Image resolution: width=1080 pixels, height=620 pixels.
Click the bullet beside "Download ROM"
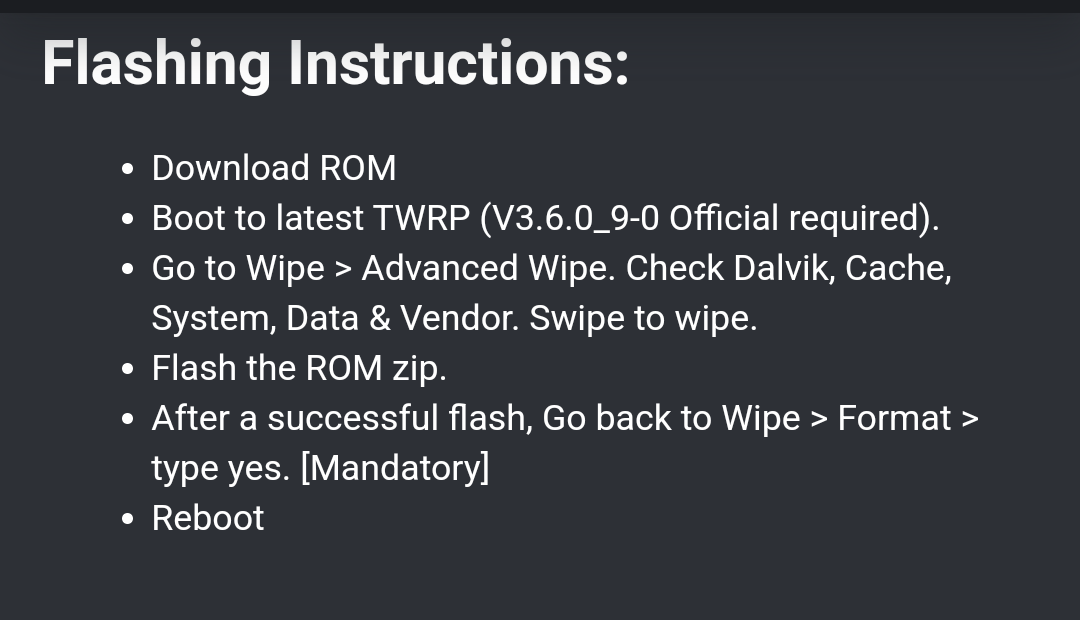point(127,169)
